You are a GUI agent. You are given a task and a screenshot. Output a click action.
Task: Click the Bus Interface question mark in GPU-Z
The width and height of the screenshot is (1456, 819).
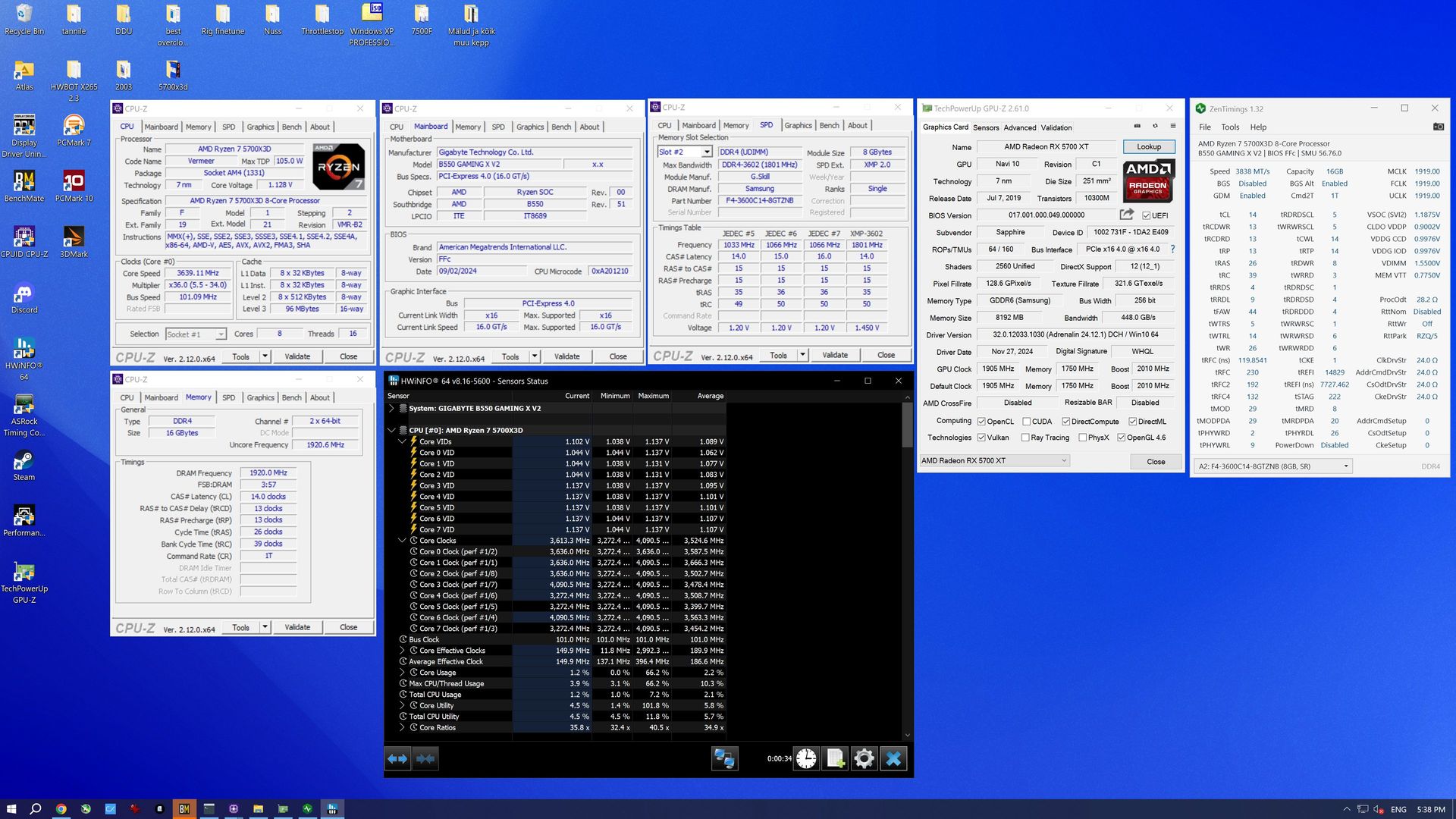pyautogui.click(x=1172, y=249)
